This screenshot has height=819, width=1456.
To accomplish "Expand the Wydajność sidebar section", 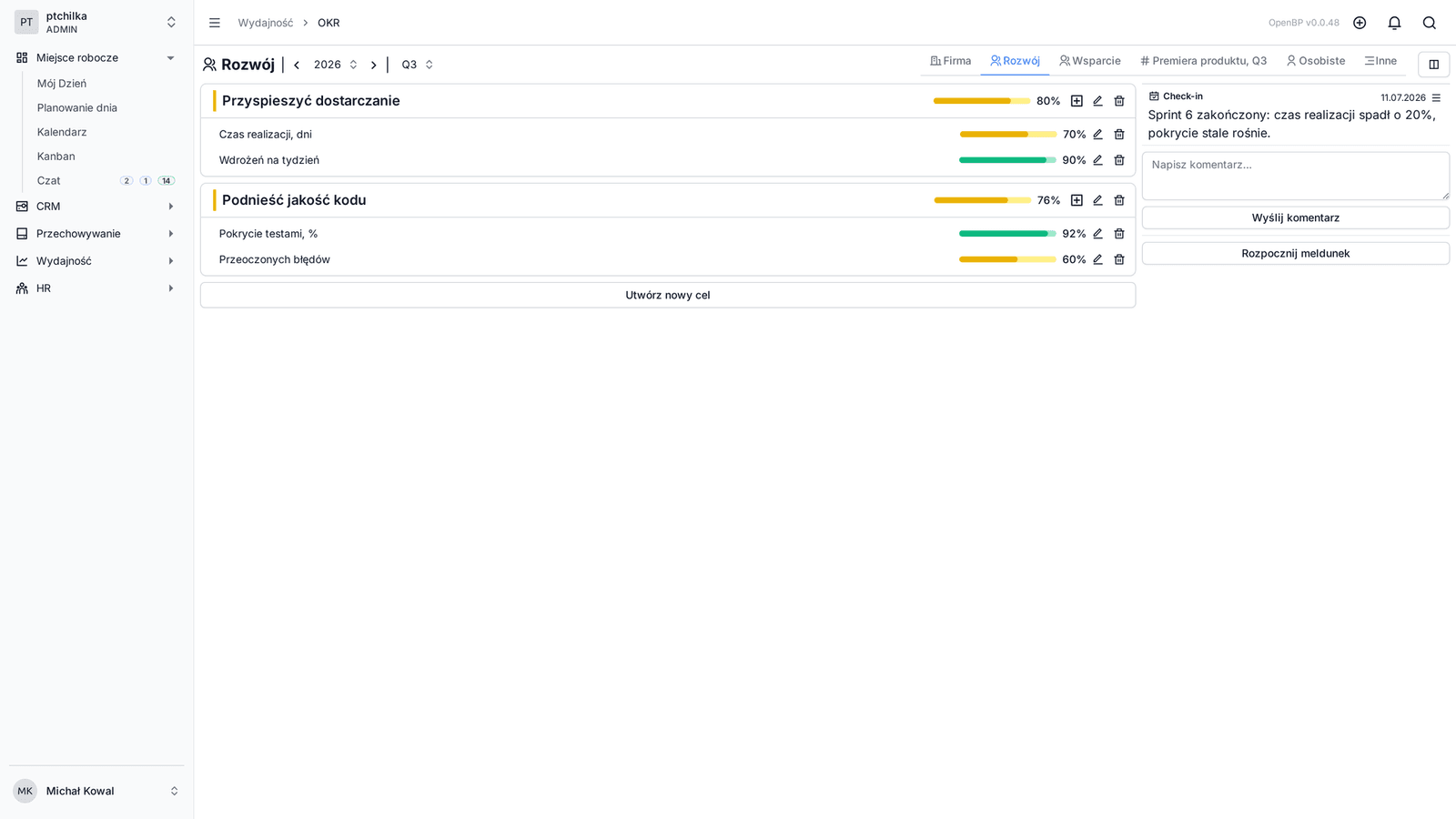I will point(96,261).
